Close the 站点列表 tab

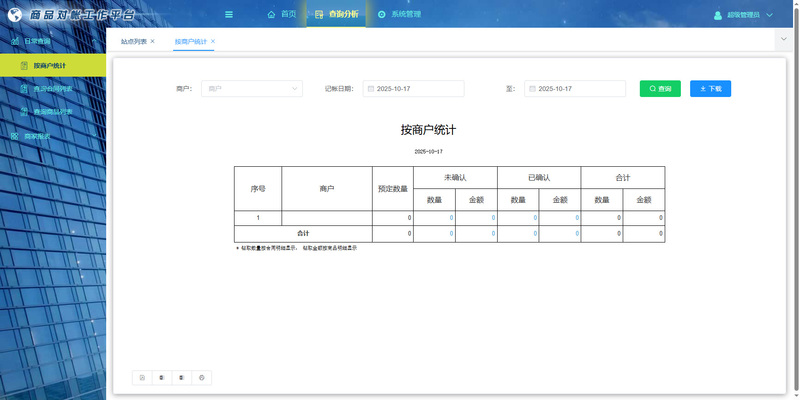pos(153,41)
